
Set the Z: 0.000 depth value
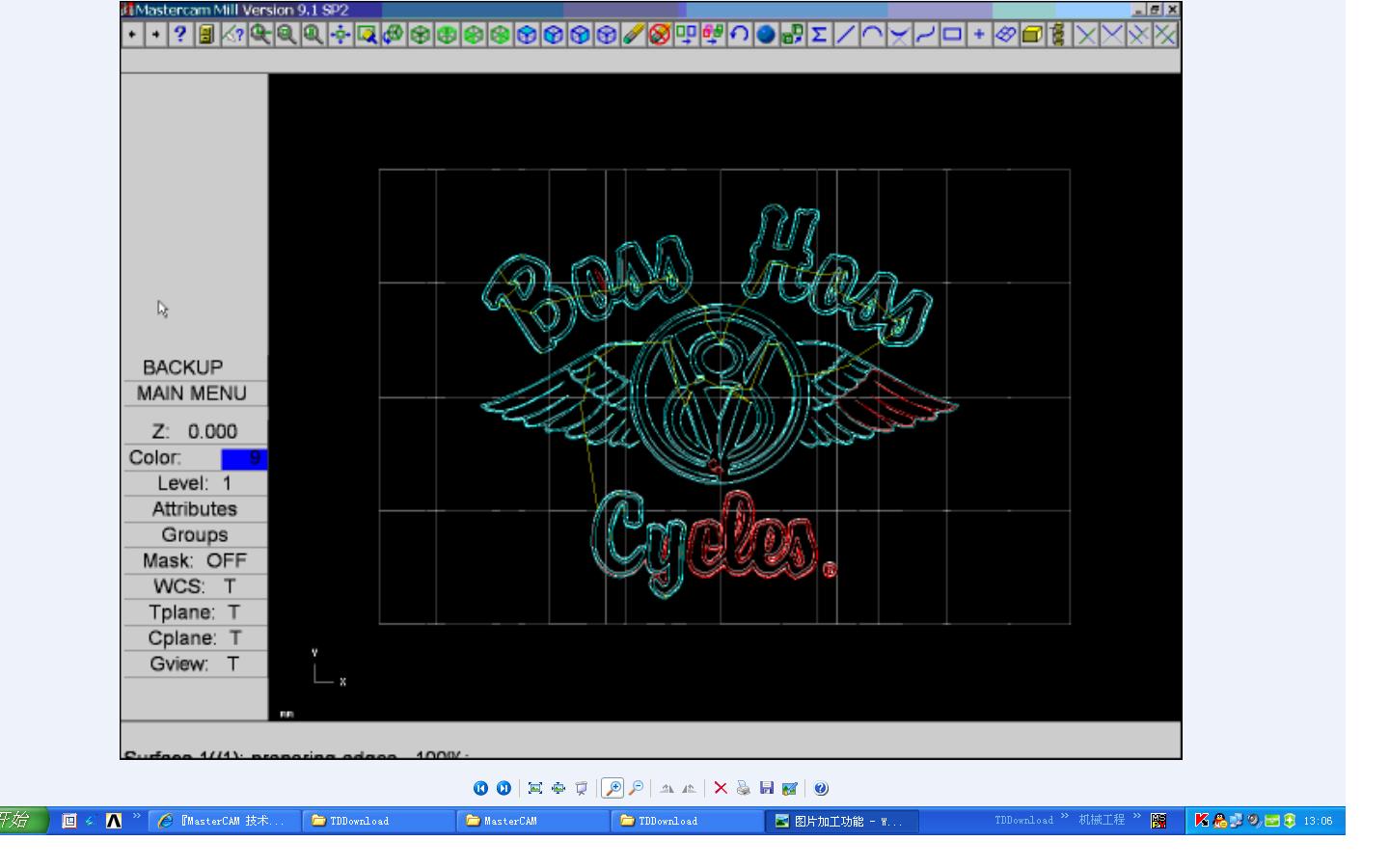(195, 431)
